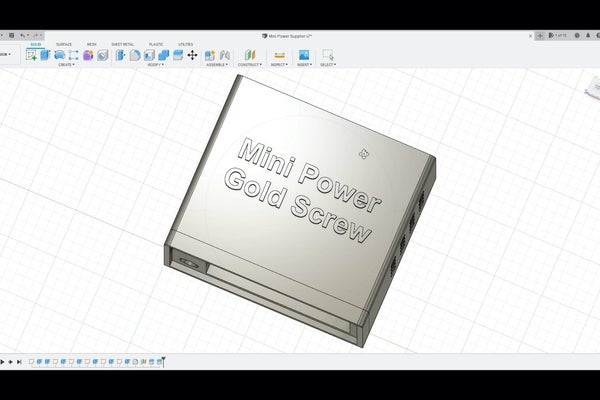
Task: Switch to the SHEET METAL tab
Action: (122, 44)
